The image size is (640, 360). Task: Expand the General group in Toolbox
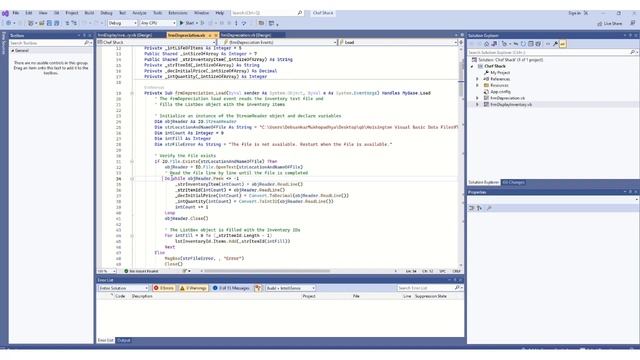click(13, 51)
